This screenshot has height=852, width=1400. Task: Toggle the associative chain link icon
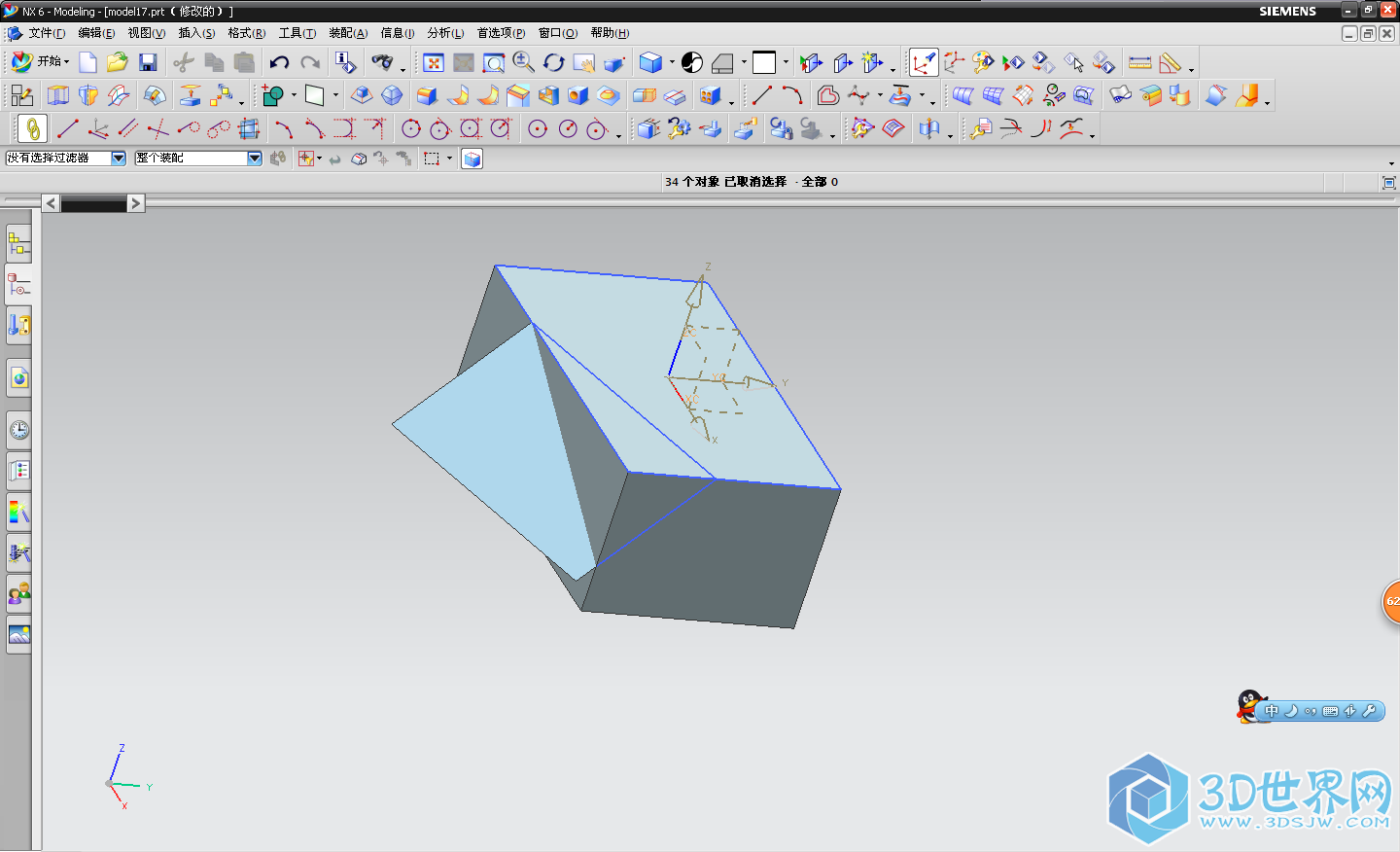tap(32, 128)
